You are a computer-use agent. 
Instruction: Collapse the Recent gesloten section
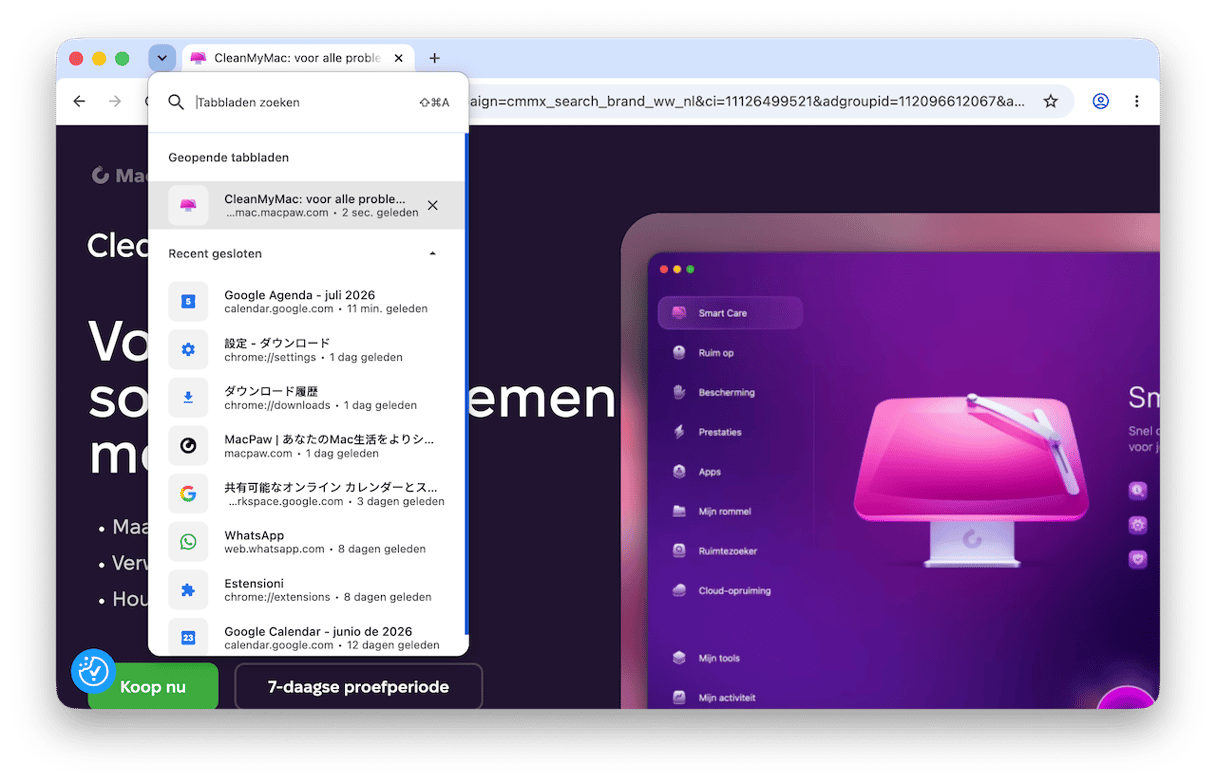coord(432,254)
